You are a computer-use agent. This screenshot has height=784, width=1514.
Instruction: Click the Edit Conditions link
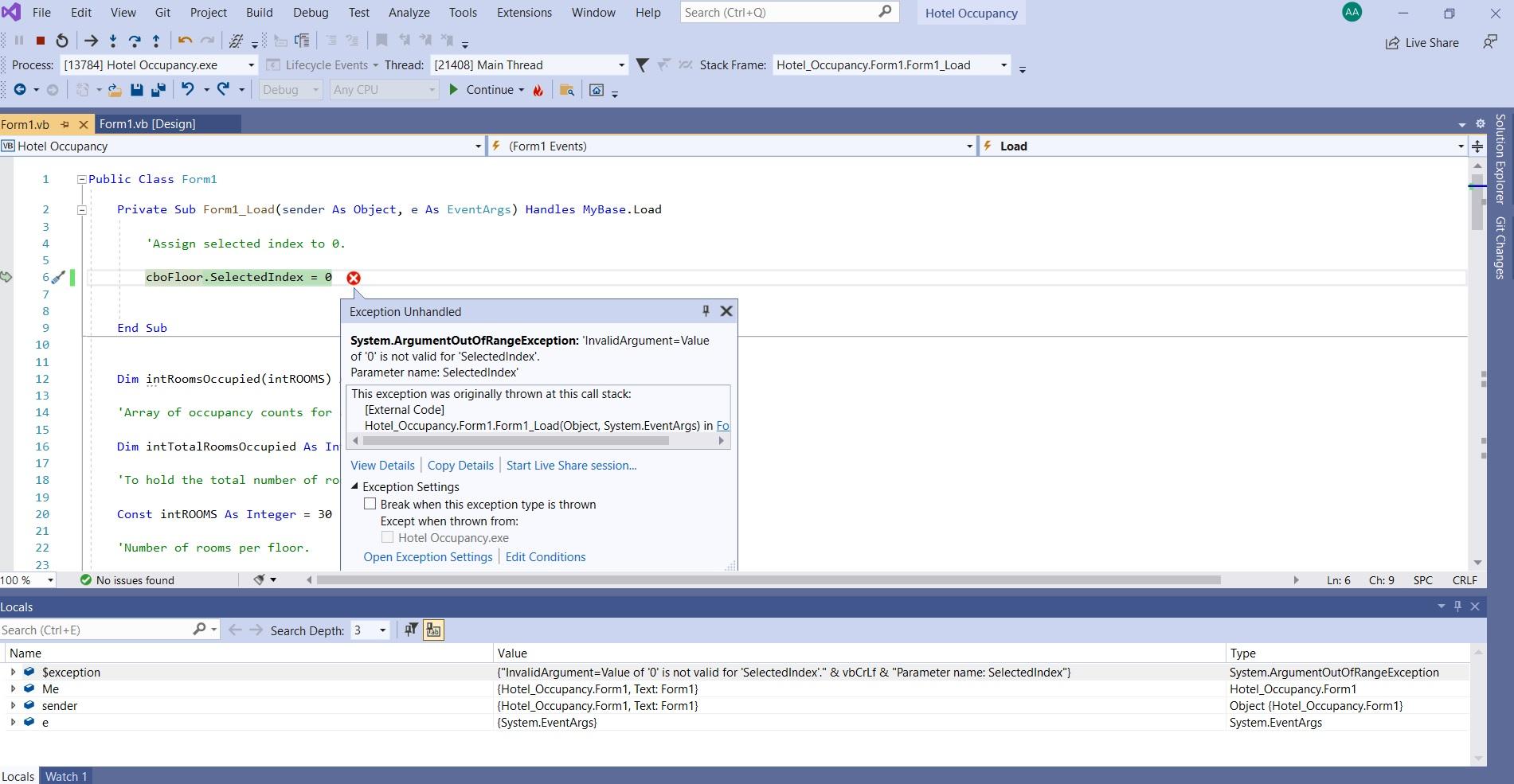tap(546, 556)
